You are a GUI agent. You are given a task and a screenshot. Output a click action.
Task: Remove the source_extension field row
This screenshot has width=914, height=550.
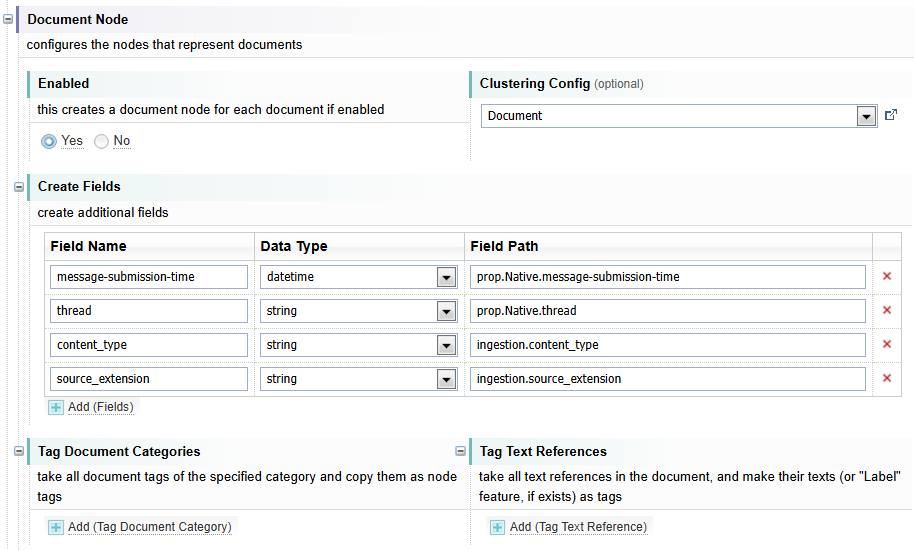pos(886,379)
